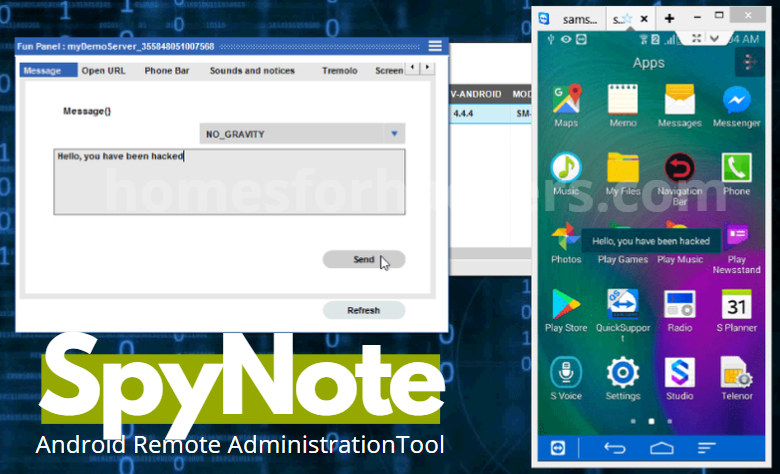The image size is (780, 474).
Task: Click the Refresh button
Action: 364,310
